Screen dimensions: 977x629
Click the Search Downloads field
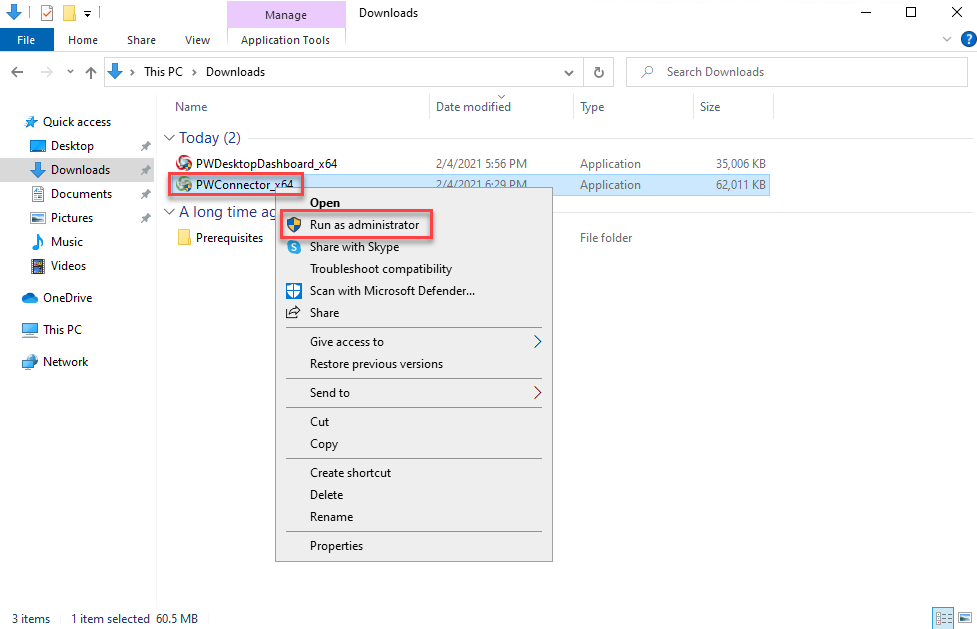point(796,72)
